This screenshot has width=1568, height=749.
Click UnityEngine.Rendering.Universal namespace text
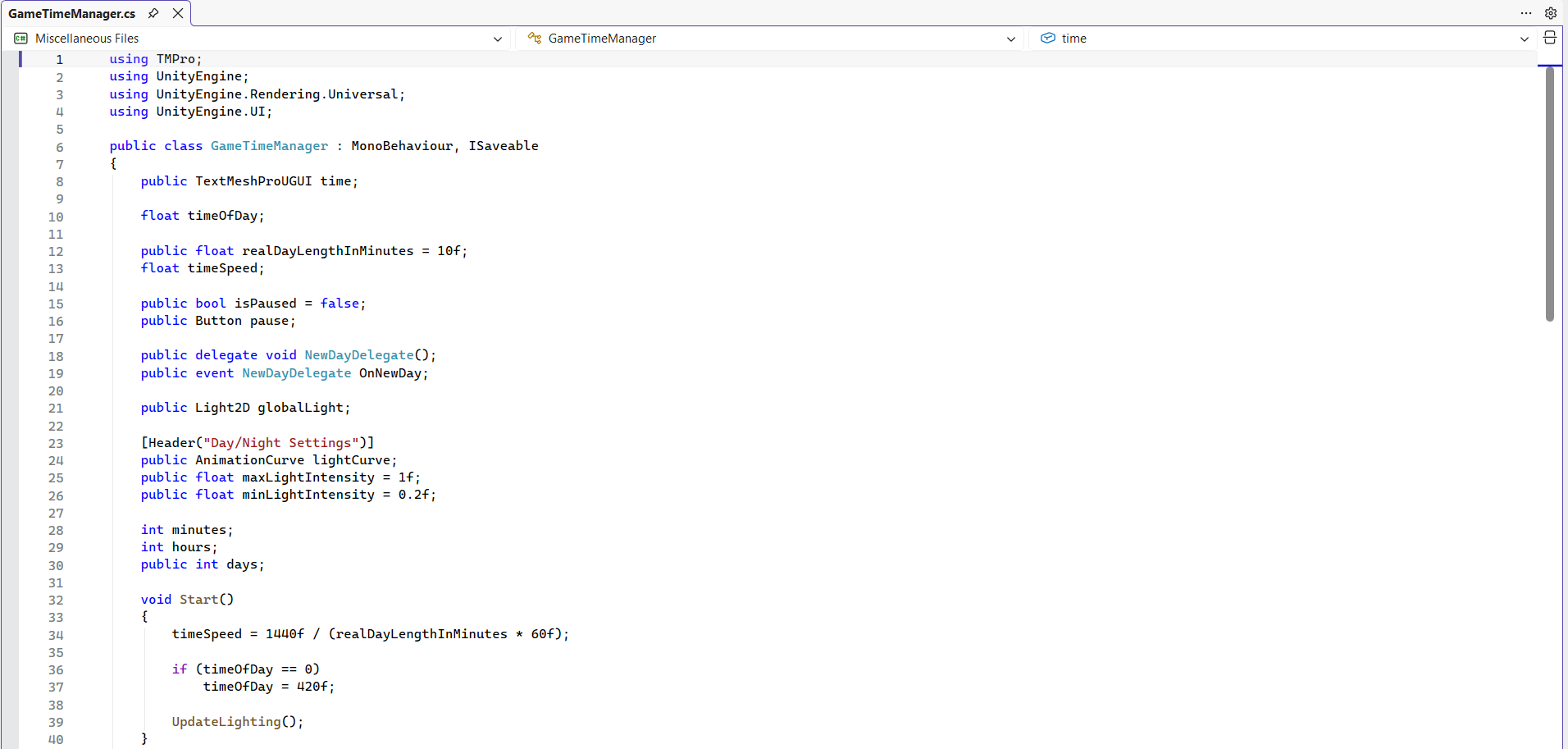tap(277, 94)
